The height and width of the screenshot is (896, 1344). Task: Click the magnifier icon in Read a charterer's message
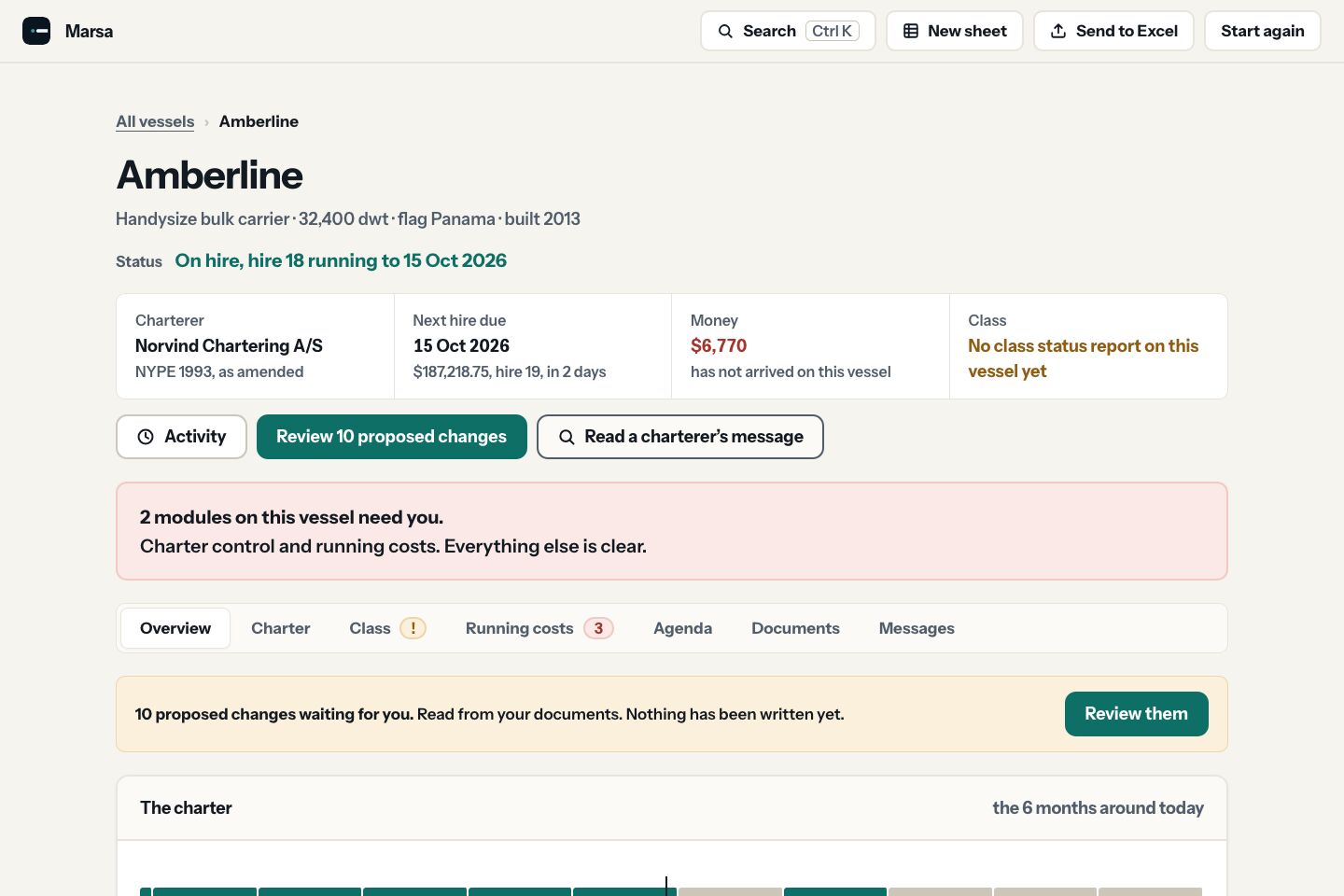[567, 437]
